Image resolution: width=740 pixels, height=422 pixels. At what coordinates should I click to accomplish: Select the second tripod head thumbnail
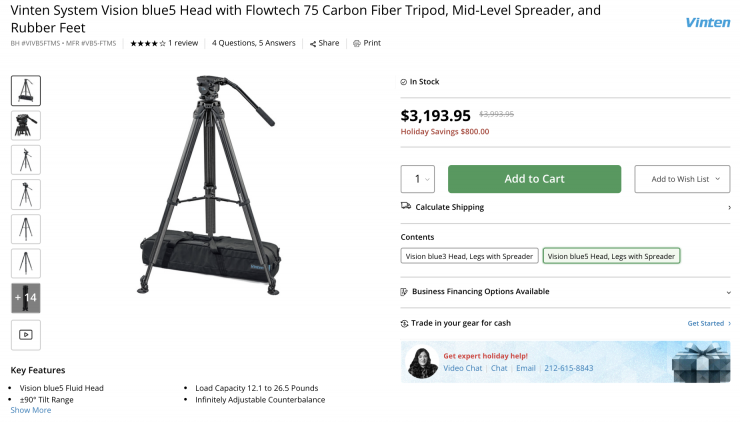(26, 125)
